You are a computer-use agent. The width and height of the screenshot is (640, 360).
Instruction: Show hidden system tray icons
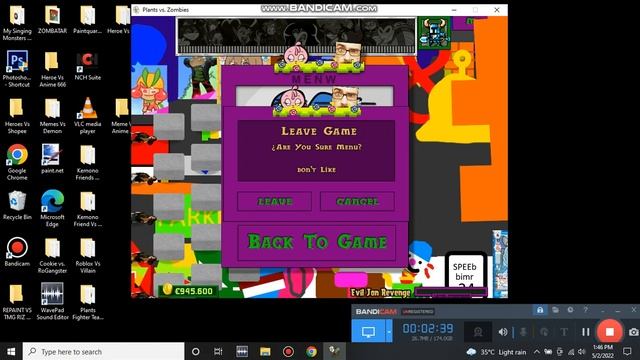click(x=536, y=352)
